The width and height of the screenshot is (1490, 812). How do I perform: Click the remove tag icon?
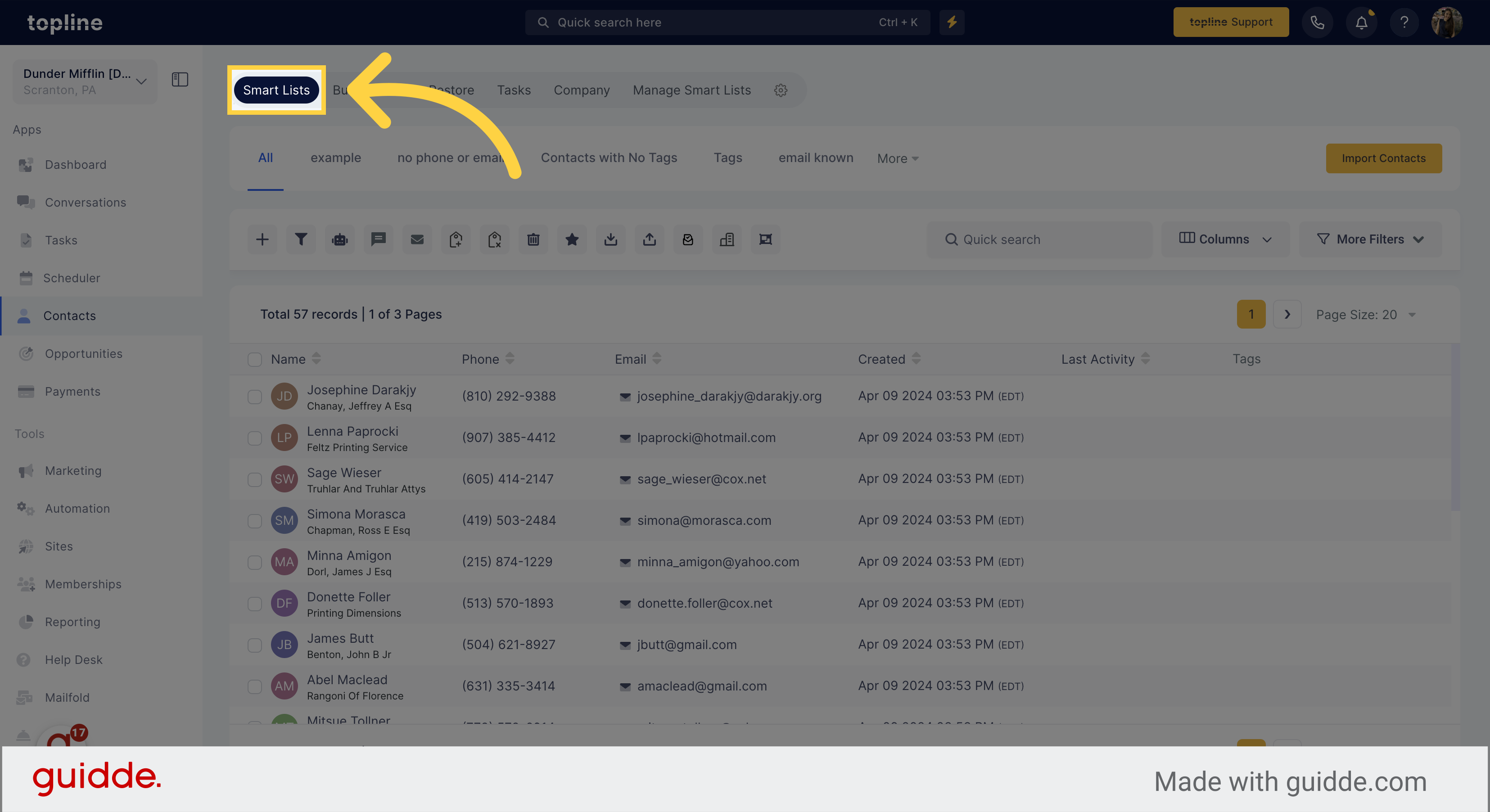click(x=495, y=239)
